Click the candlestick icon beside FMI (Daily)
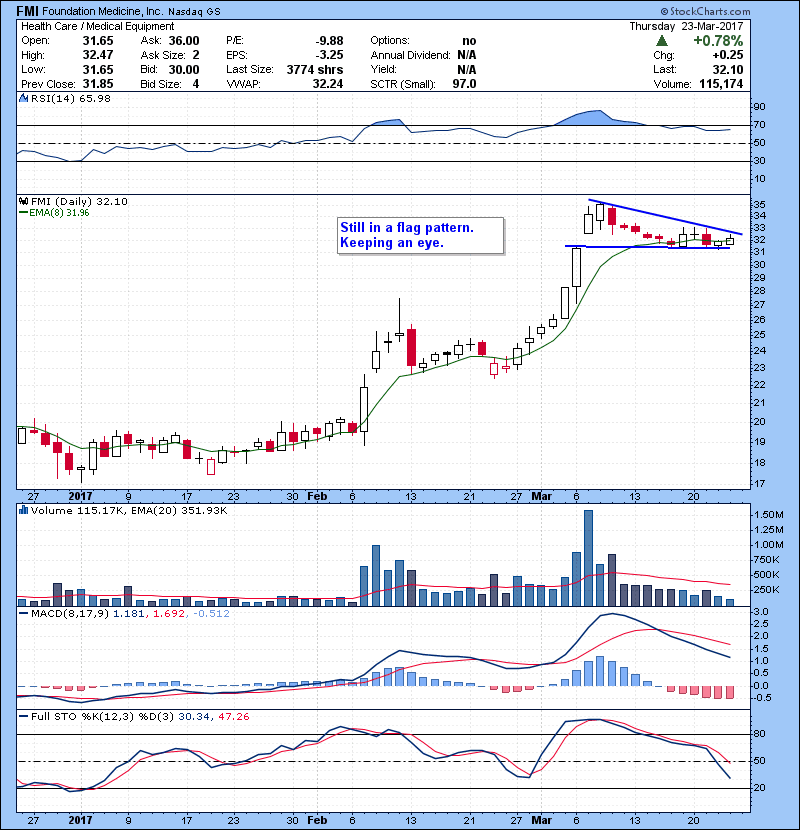800x830 pixels. 23,202
